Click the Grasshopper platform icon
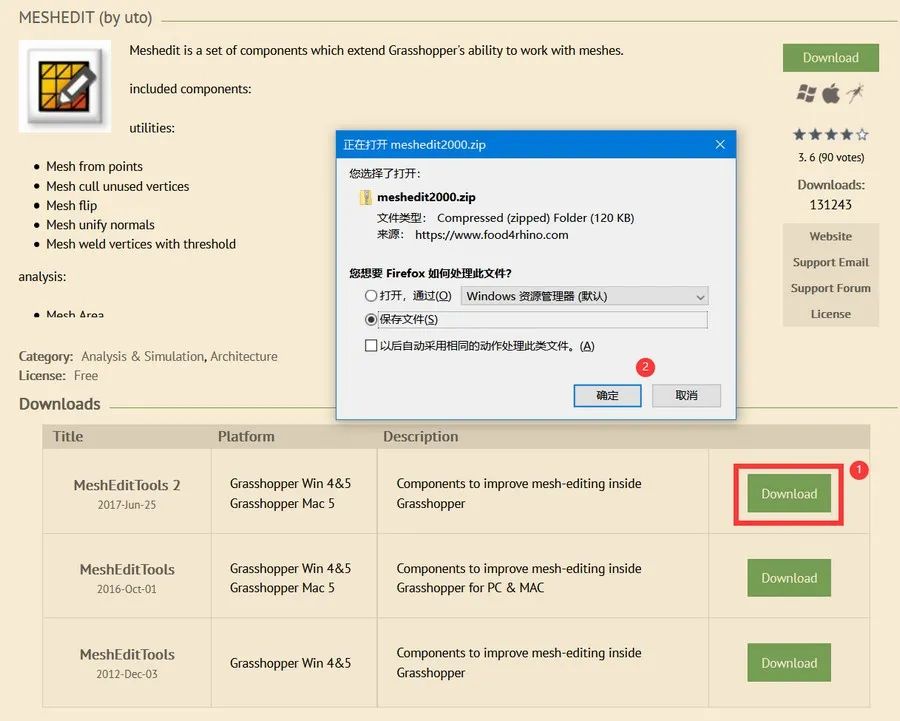This screenshot has width=900, height=721. click(855, 93)
